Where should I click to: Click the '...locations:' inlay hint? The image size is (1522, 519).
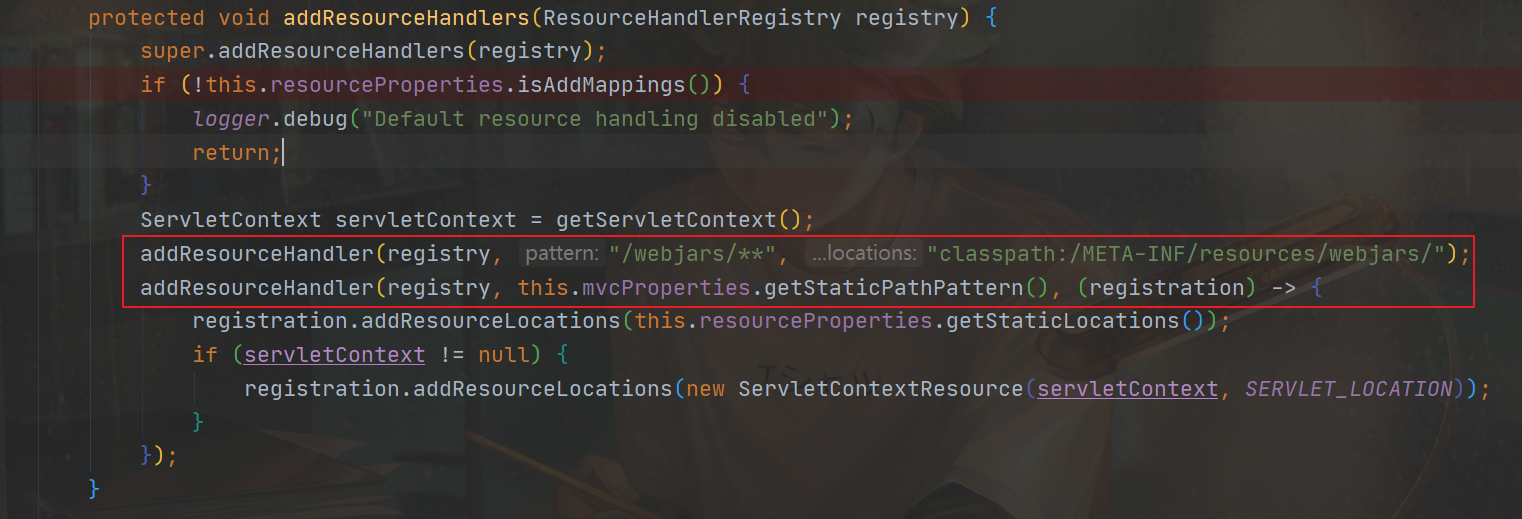863,254
